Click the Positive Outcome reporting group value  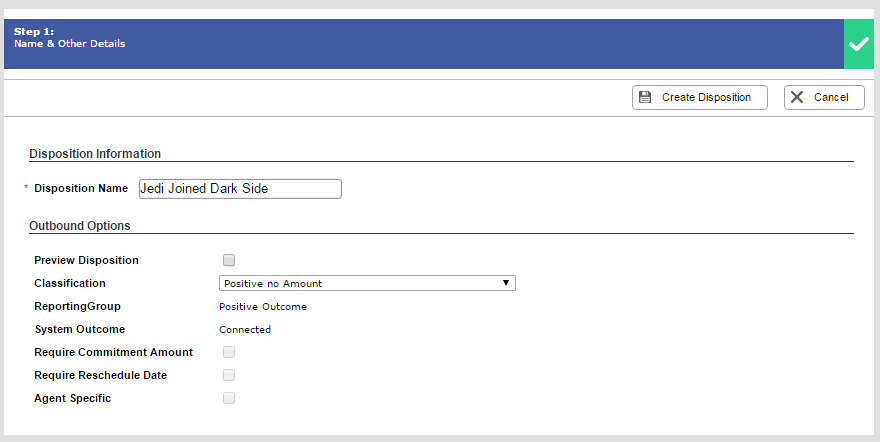click(263, 306)
